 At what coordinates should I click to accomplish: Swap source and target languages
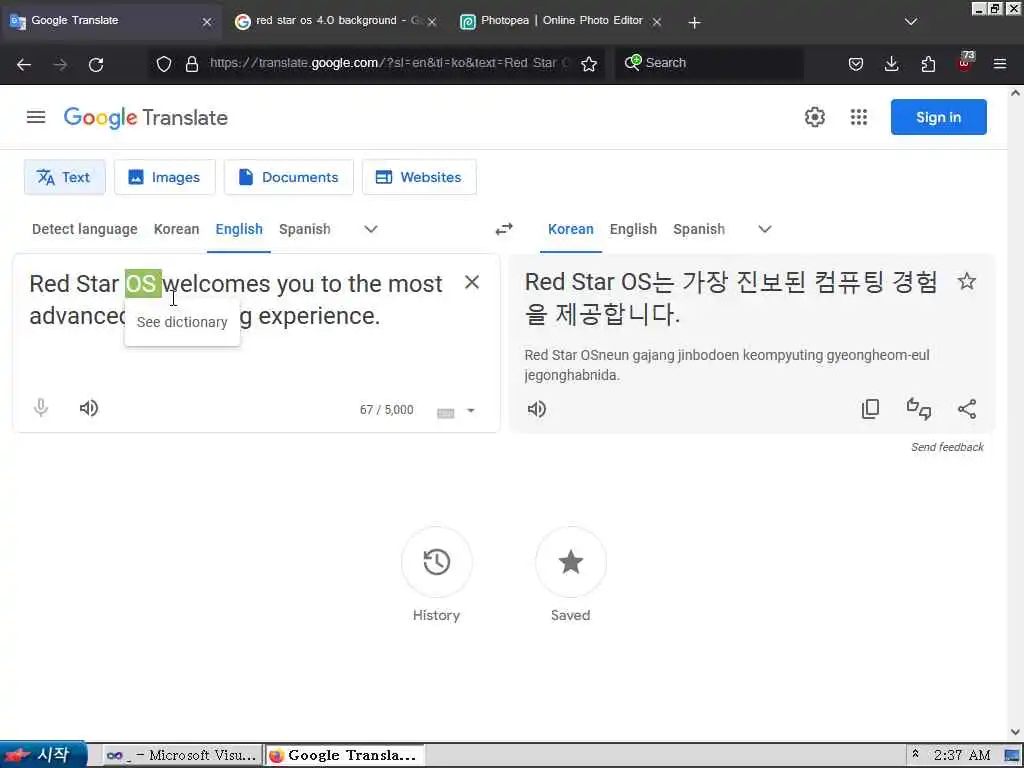tap(504, 229)
